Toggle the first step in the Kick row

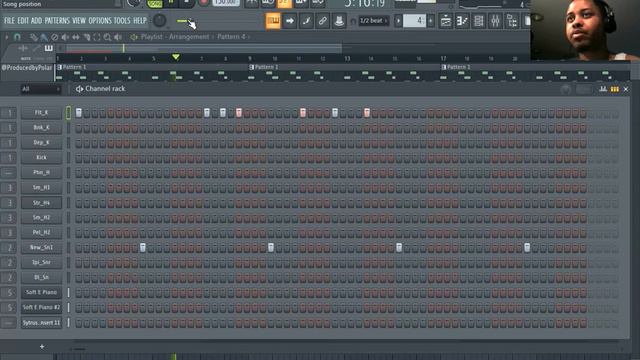79,158
